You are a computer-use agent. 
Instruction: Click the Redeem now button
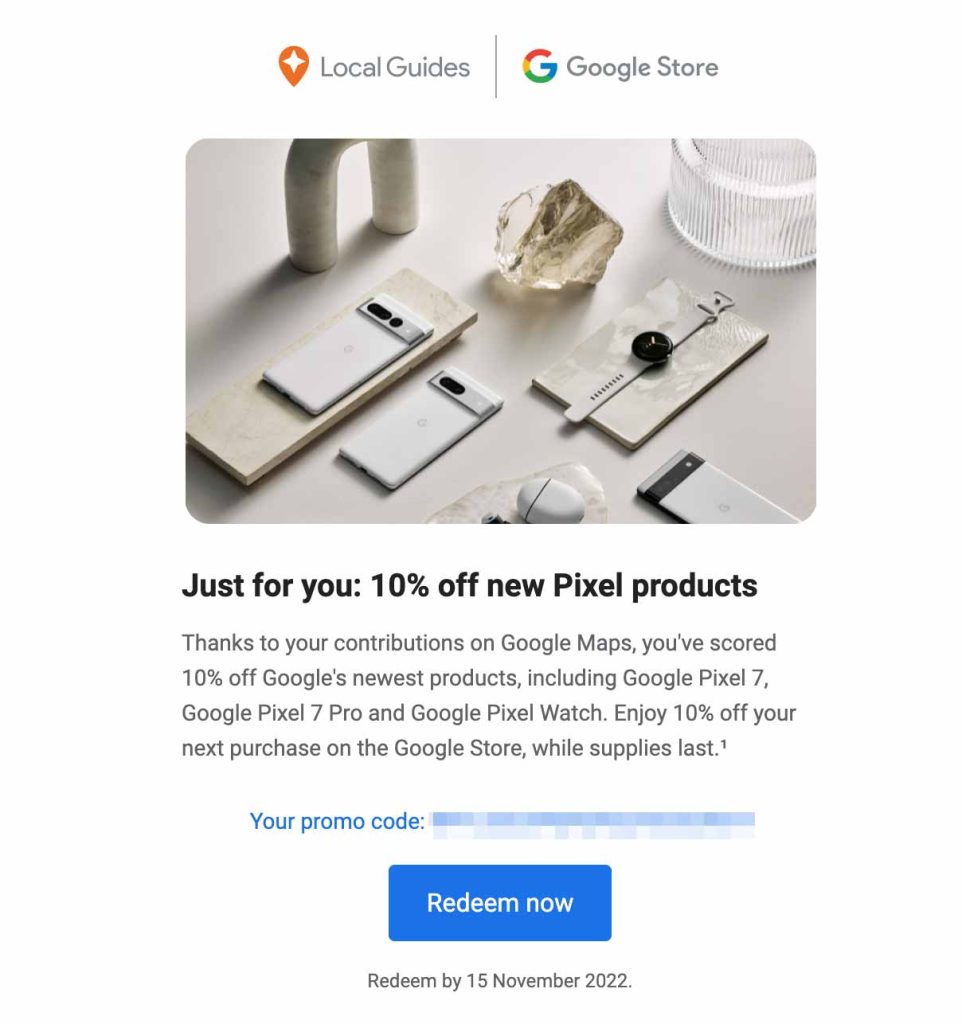pyautogui.click(x=500, y=903)
